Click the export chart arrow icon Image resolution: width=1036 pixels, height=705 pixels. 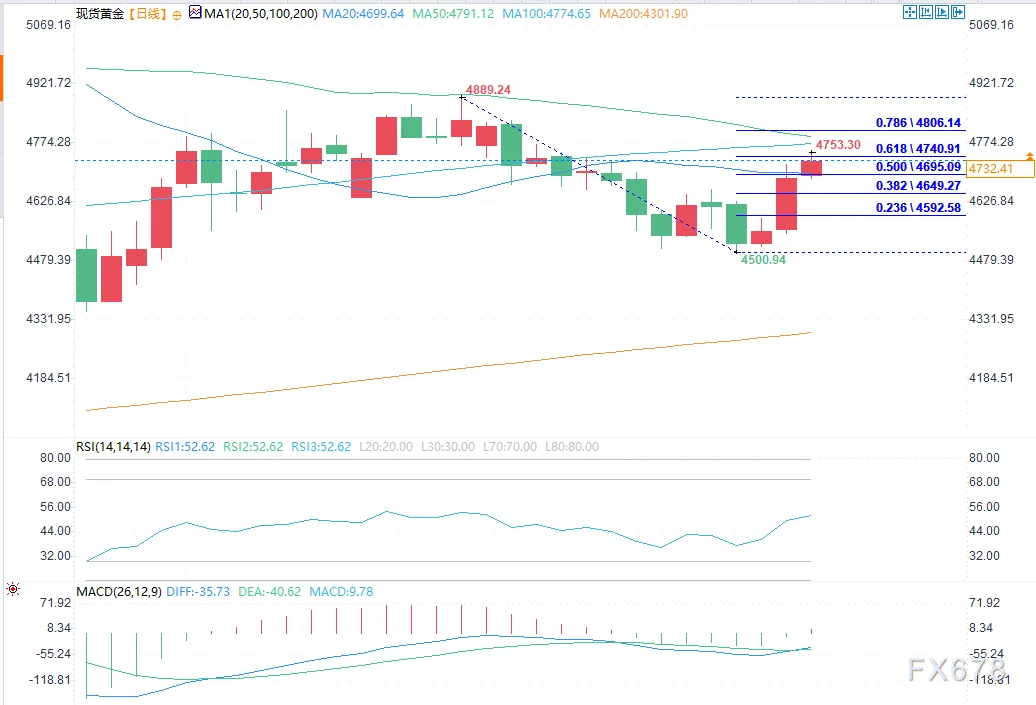pos(958,12)
